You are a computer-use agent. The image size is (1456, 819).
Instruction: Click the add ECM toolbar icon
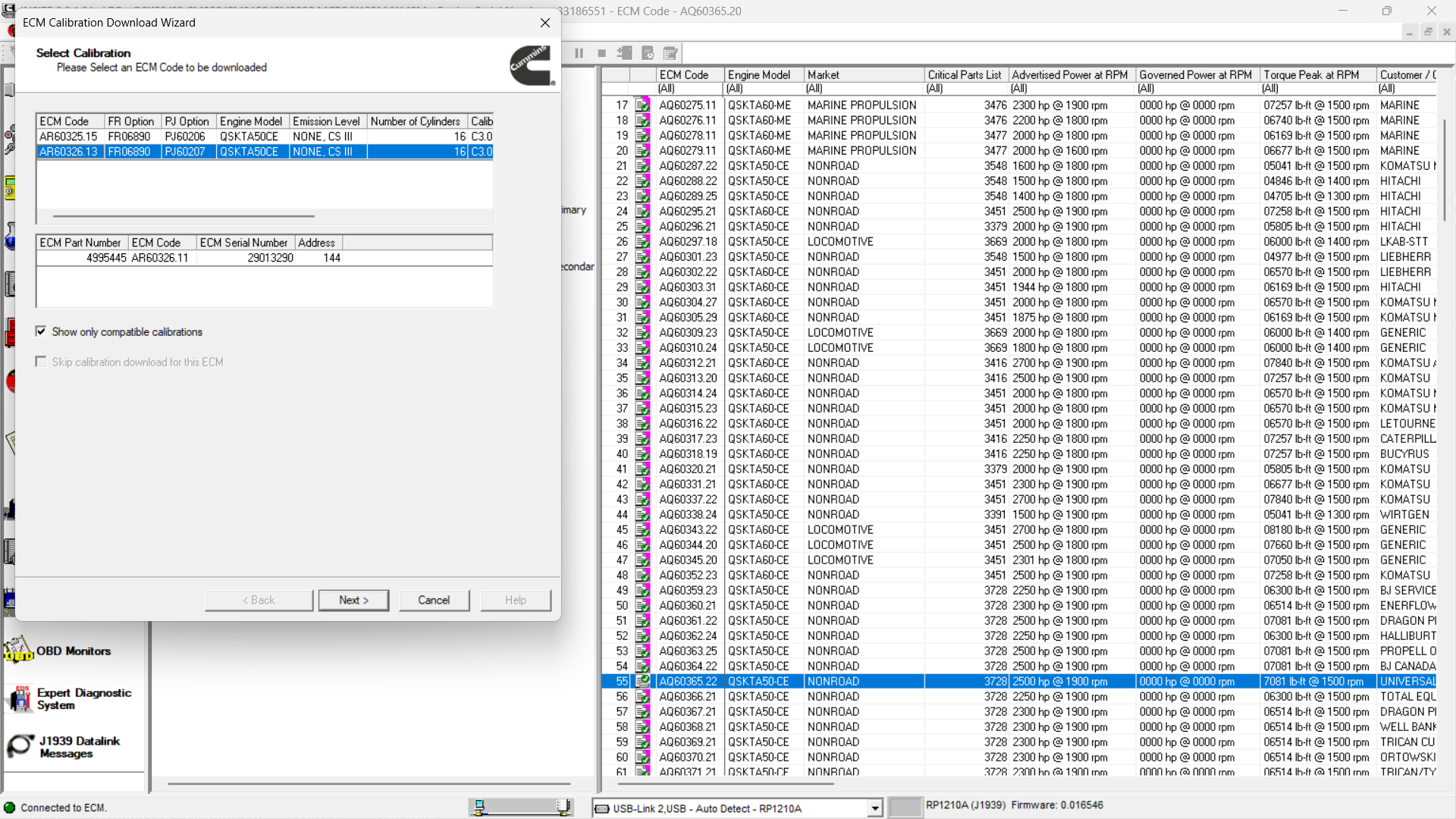624,53
